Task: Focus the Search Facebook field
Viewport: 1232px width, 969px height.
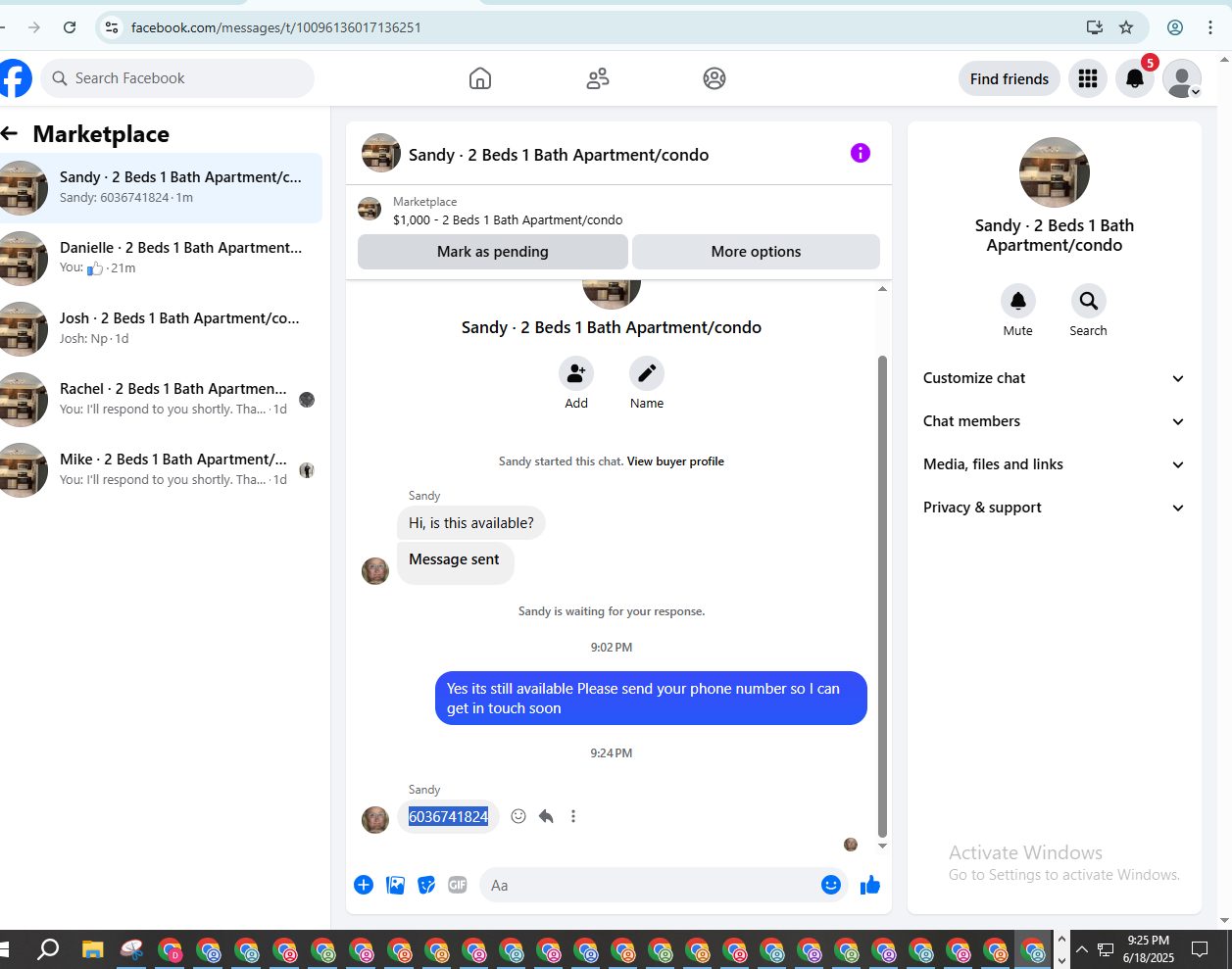Action: (177, 78)
